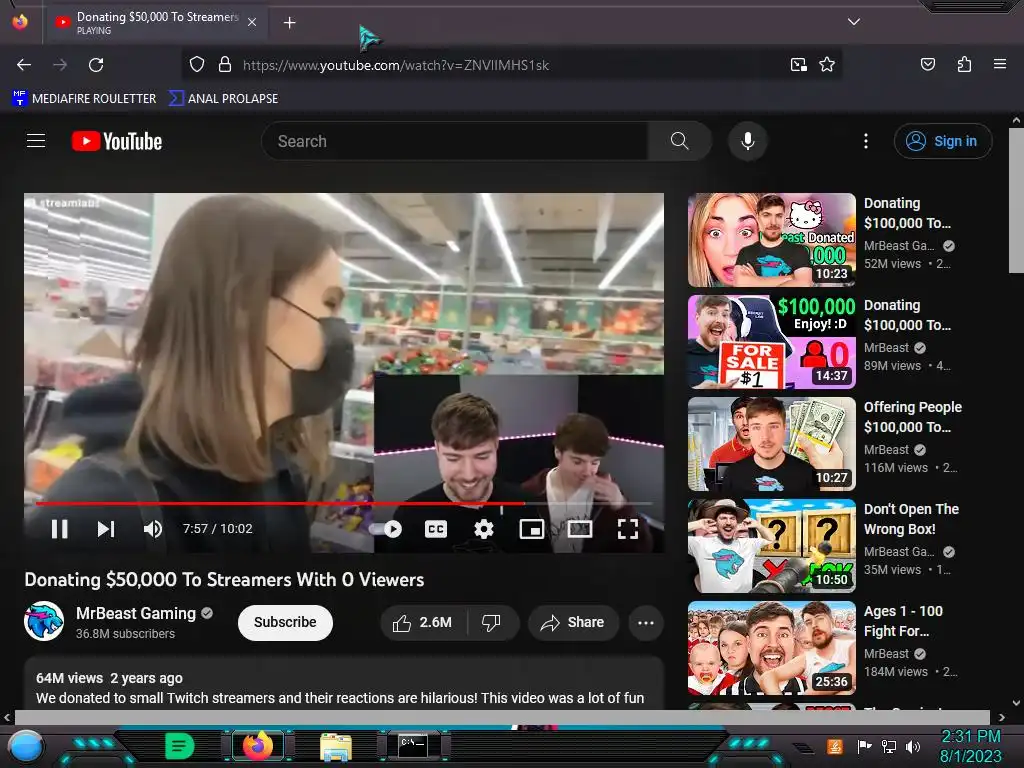Click the horizontal page scrollbar
This screenshot has height=768, width=1024.
point(502,717)
